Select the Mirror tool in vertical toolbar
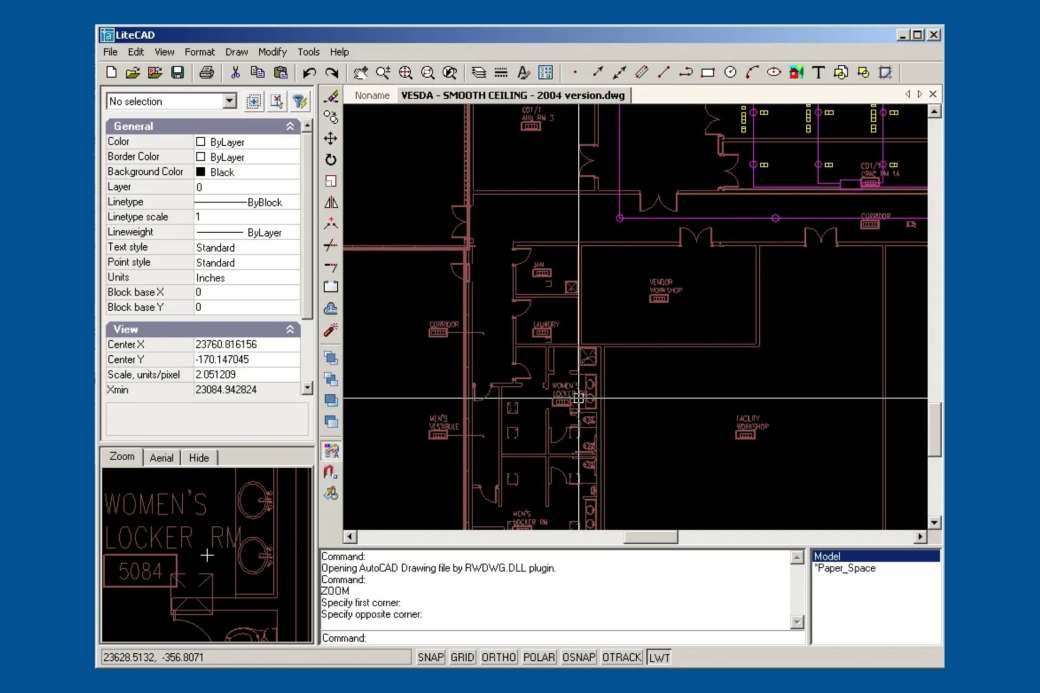This screenshot has height=693, width=1040. point(330,202)
